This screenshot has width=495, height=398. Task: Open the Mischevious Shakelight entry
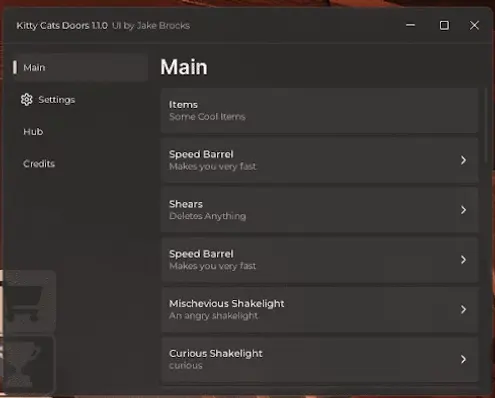tap(320, 309)
